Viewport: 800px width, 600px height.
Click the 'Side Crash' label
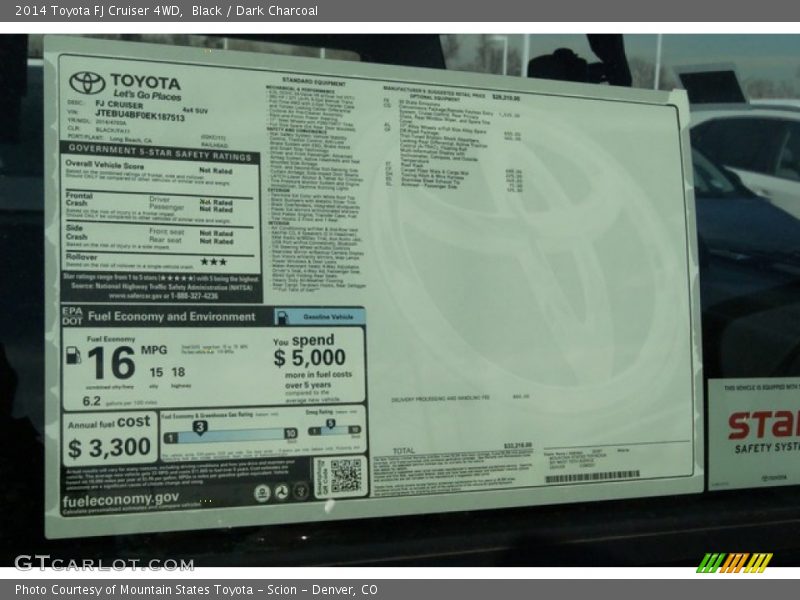pyautogui.click(x=77, y=232)
